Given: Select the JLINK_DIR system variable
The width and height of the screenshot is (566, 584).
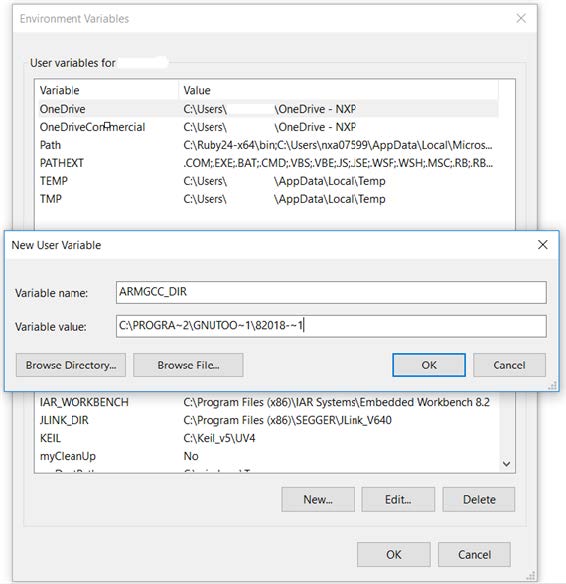Looking at the screenshot, I should click(268, 420).
